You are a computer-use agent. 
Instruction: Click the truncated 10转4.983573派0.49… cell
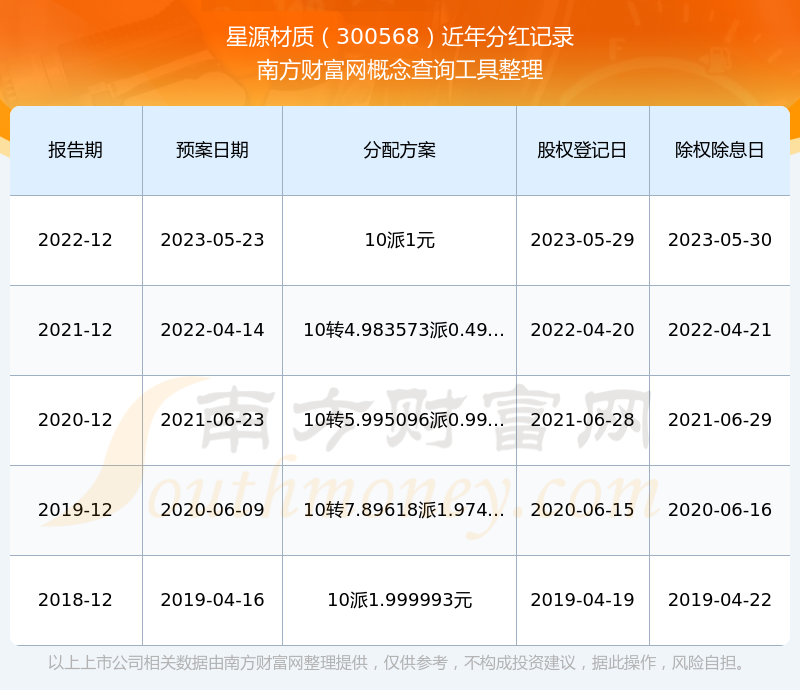click(x=403, y=330)
